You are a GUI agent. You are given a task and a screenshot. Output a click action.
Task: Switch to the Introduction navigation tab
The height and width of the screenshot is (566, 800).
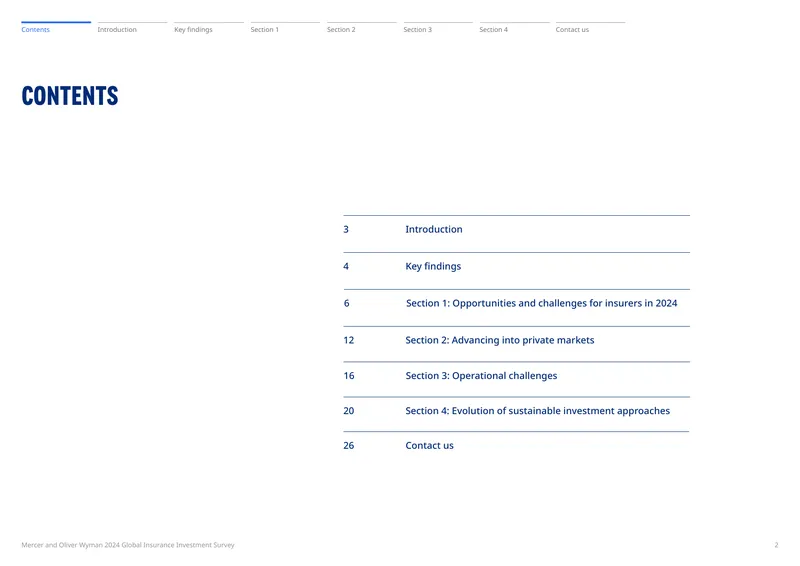117,30
